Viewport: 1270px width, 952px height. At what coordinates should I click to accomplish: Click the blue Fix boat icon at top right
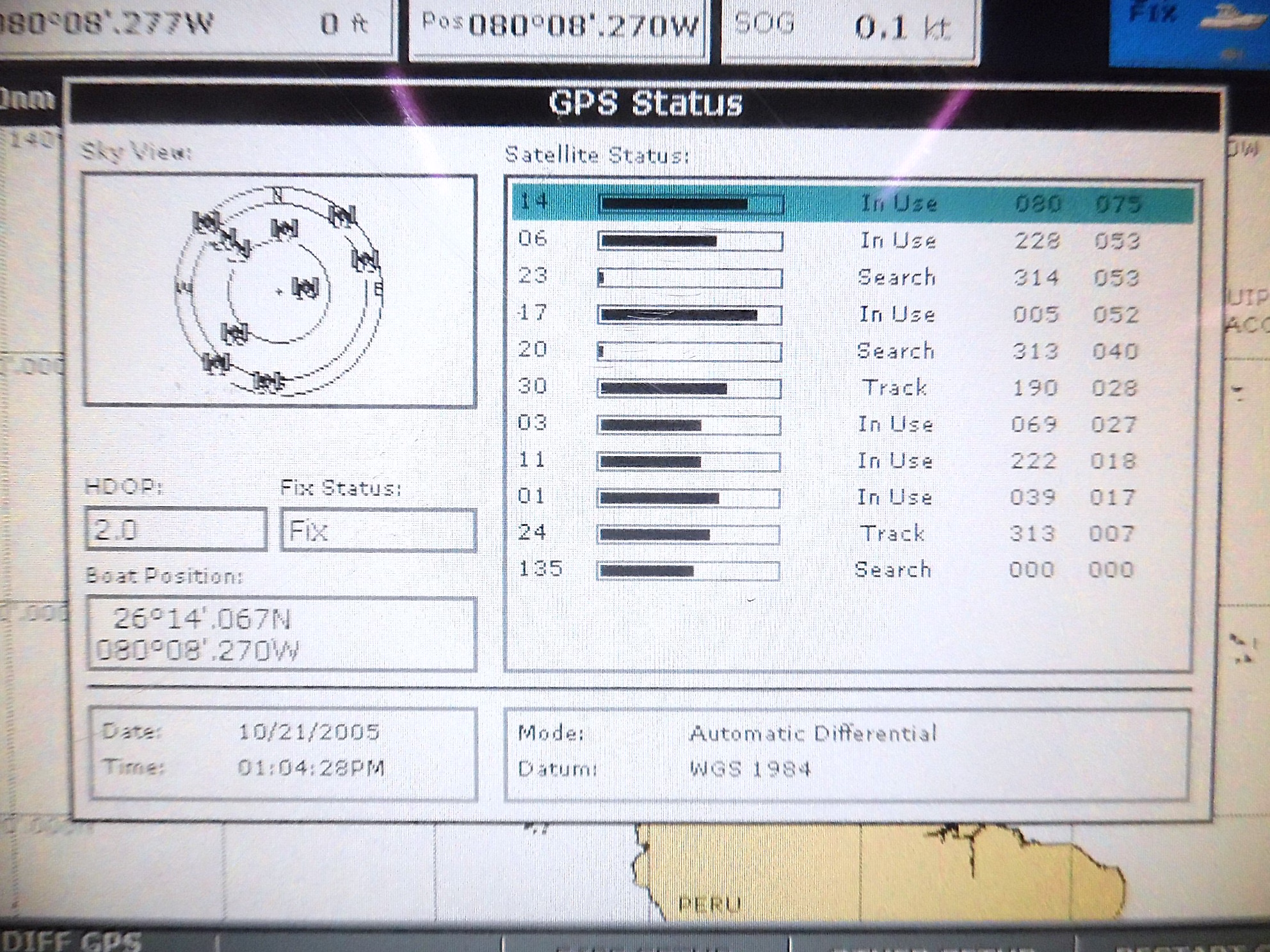pos(1189,32)
